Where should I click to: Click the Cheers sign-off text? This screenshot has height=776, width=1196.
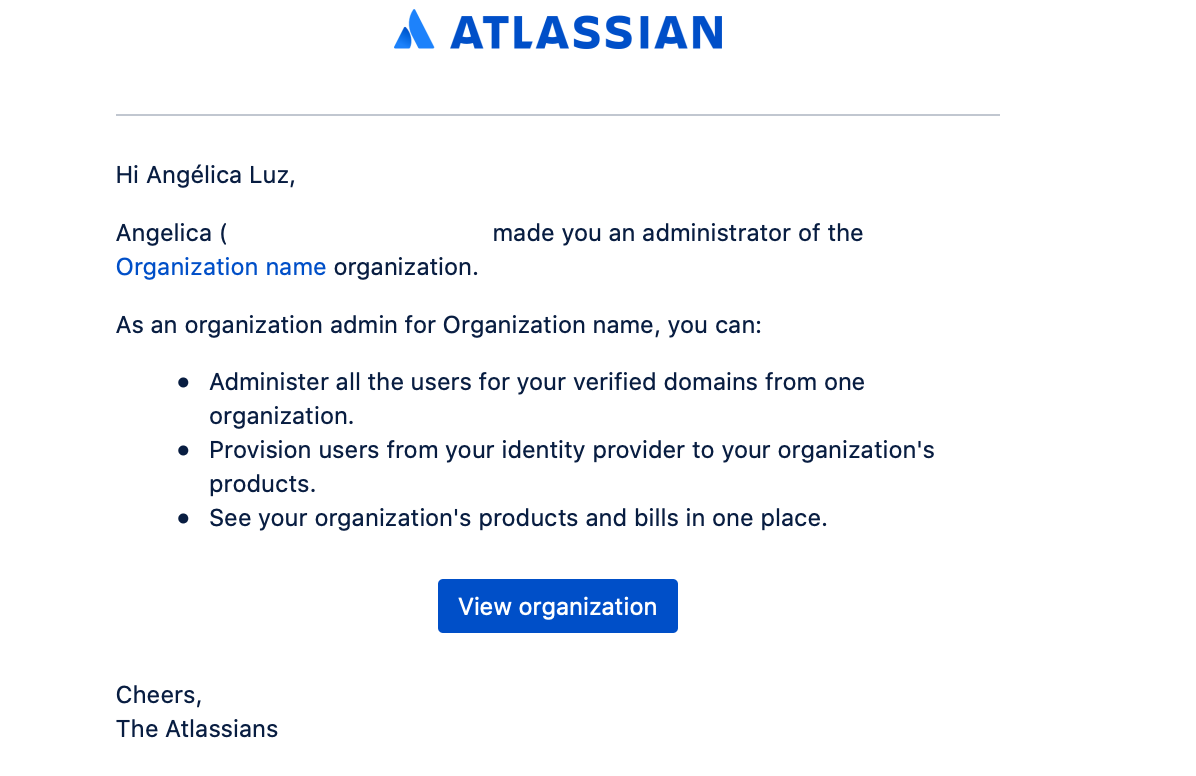(158, 694)
